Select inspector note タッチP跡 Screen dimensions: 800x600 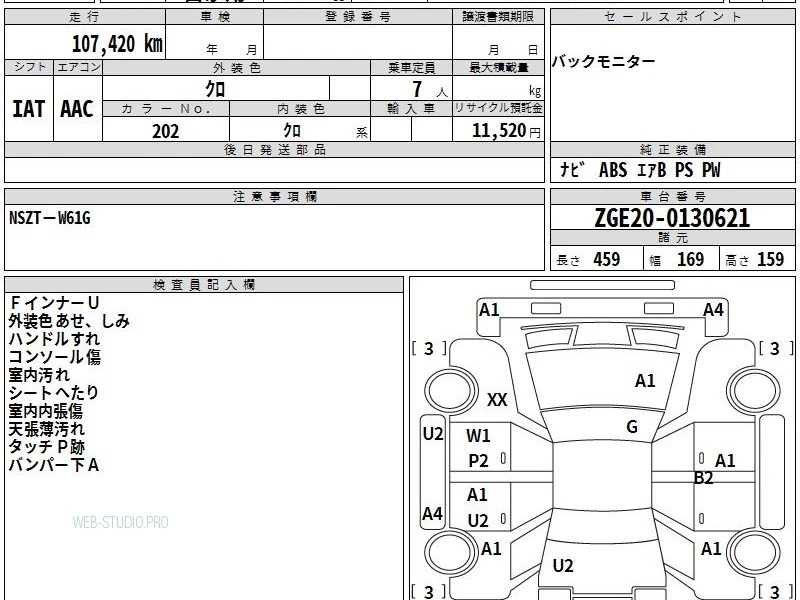(46, 447)
